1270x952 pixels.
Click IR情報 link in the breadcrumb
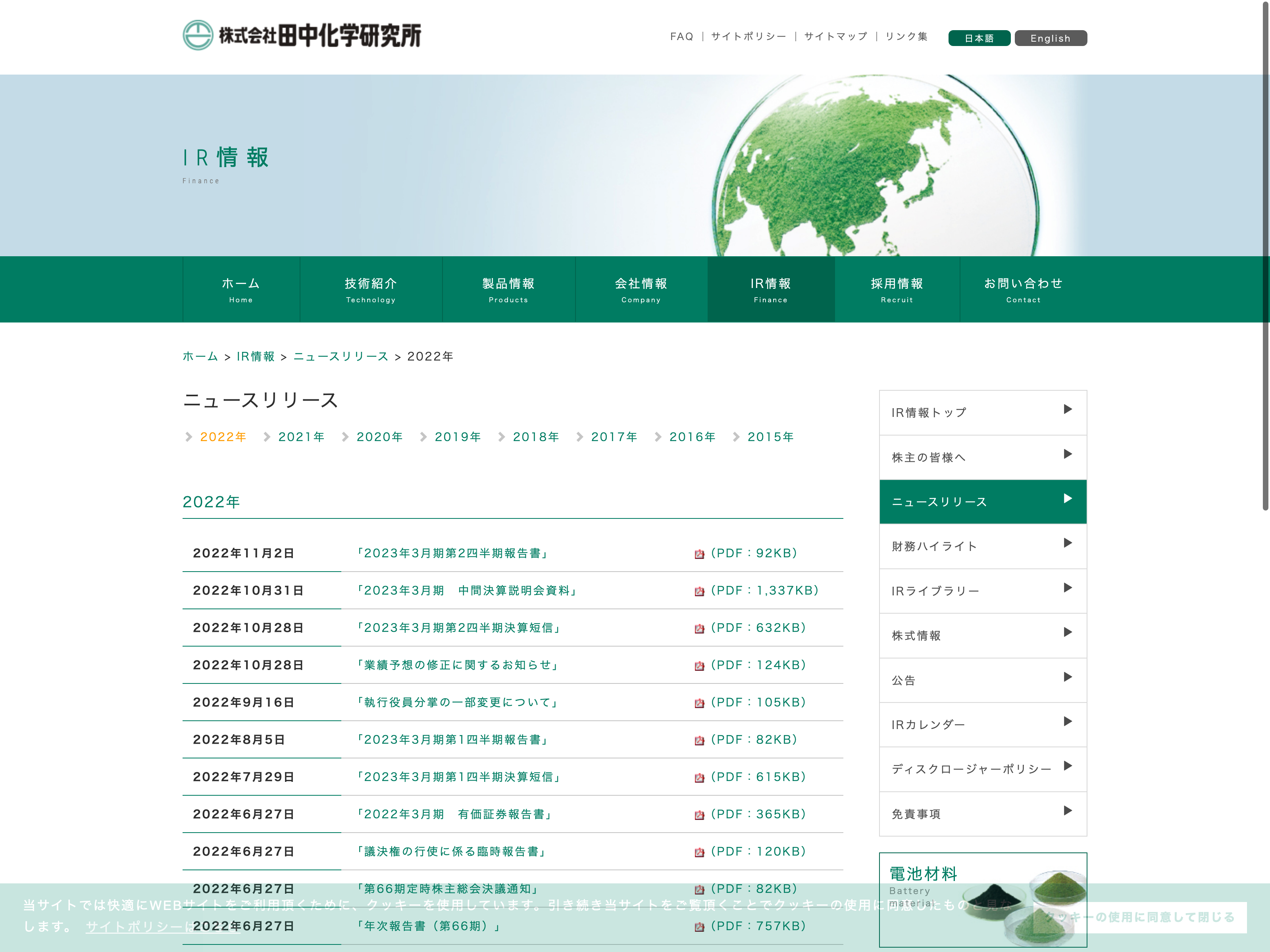click(256, 356)
